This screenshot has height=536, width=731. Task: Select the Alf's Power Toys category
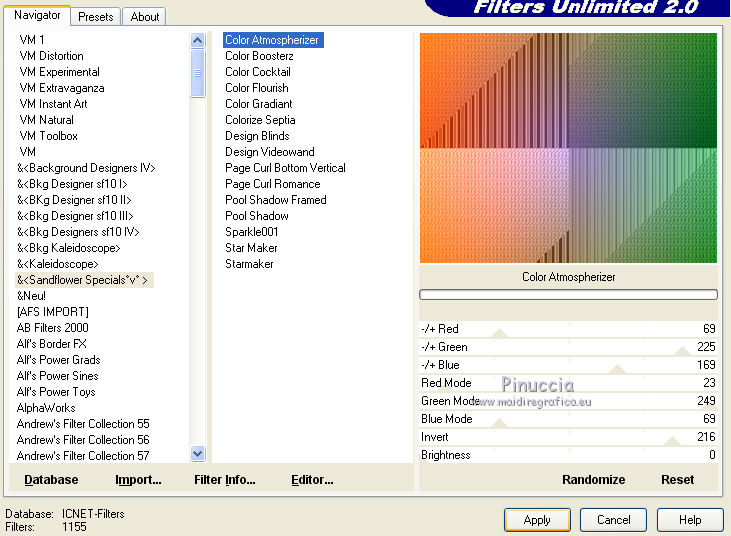click(x=56, y=392)
